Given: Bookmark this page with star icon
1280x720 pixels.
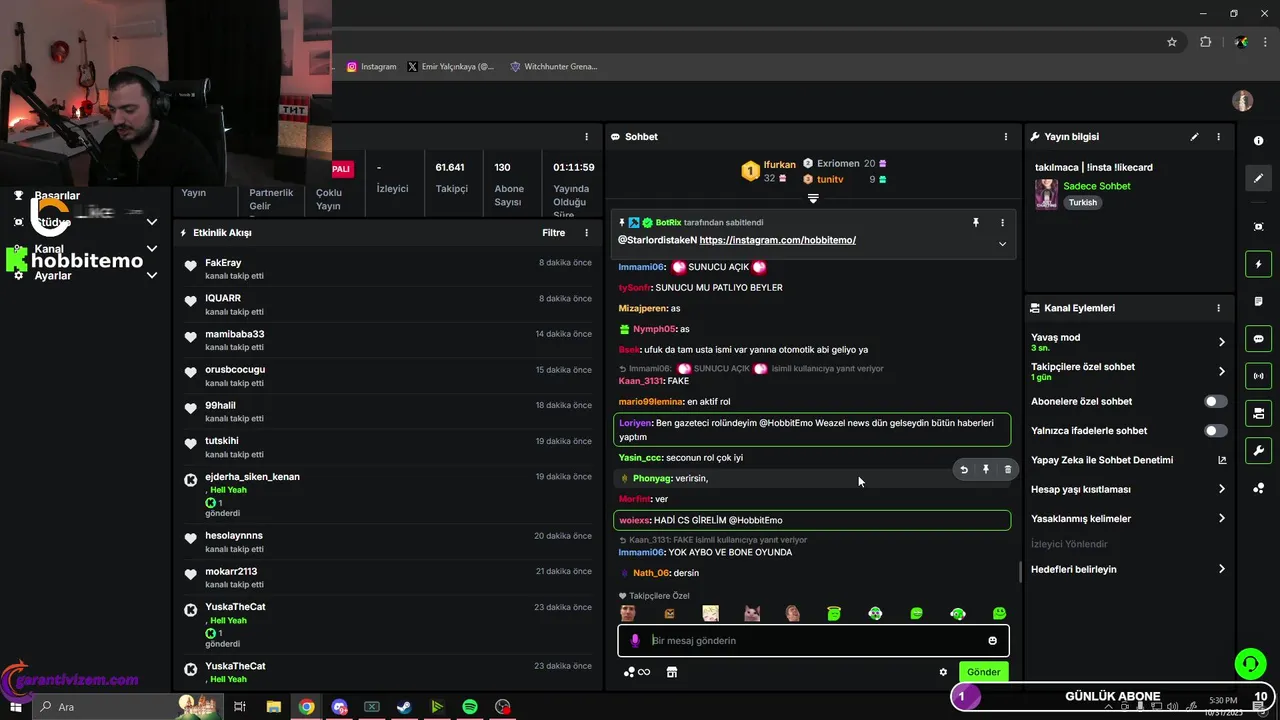Looking at the screenshot, I should [1172, 42].
